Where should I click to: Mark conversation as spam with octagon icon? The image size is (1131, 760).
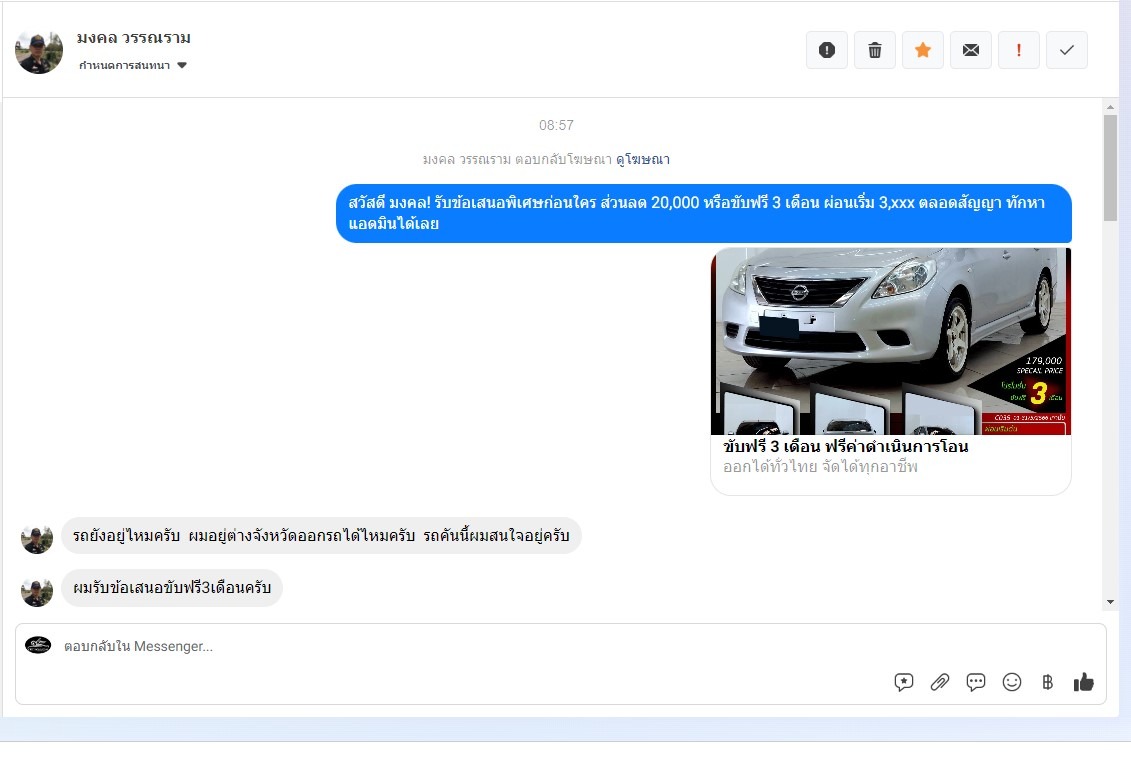[x=826, y=50]
